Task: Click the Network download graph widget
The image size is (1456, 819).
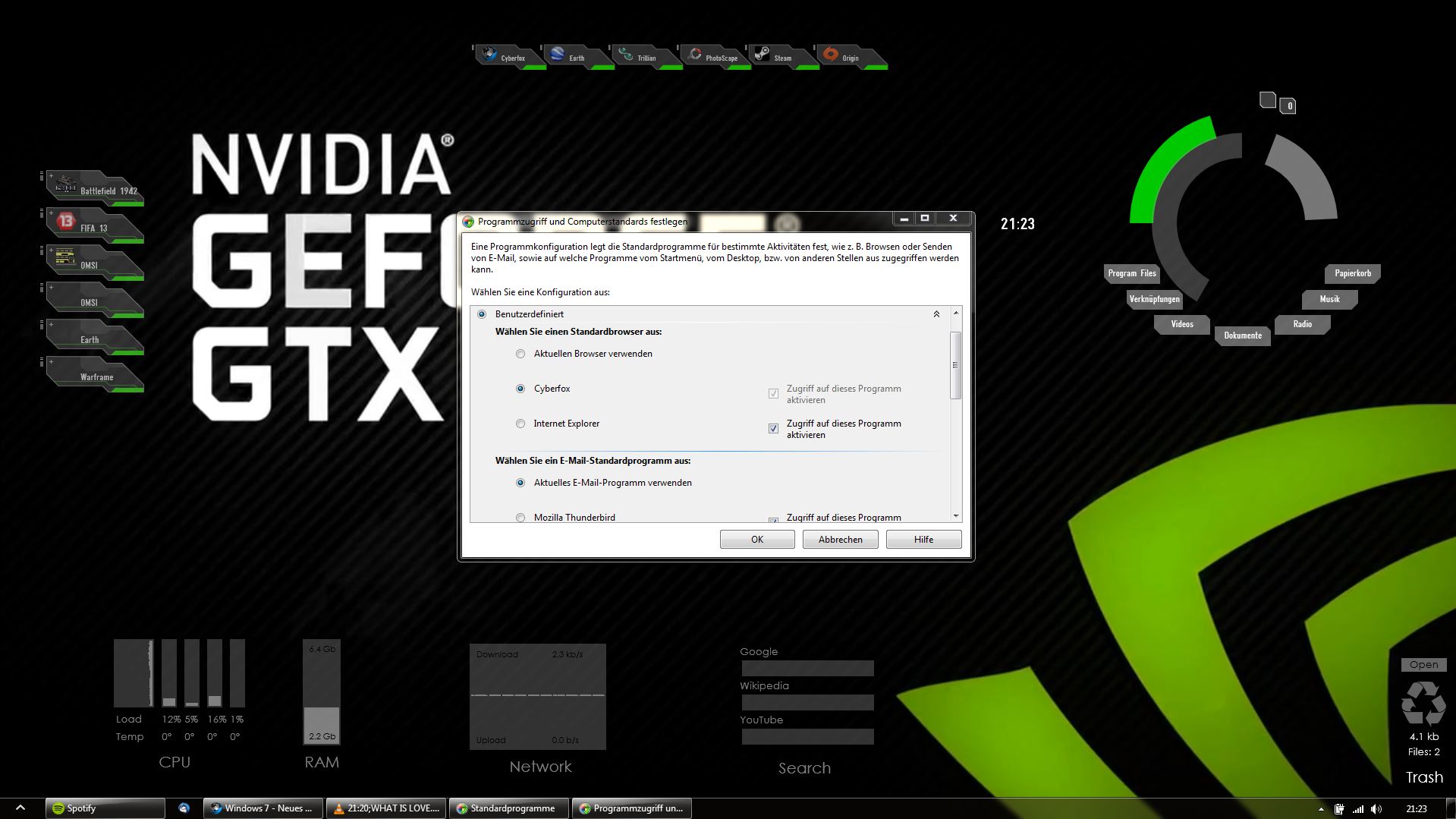Action: [x=537, y=696]
